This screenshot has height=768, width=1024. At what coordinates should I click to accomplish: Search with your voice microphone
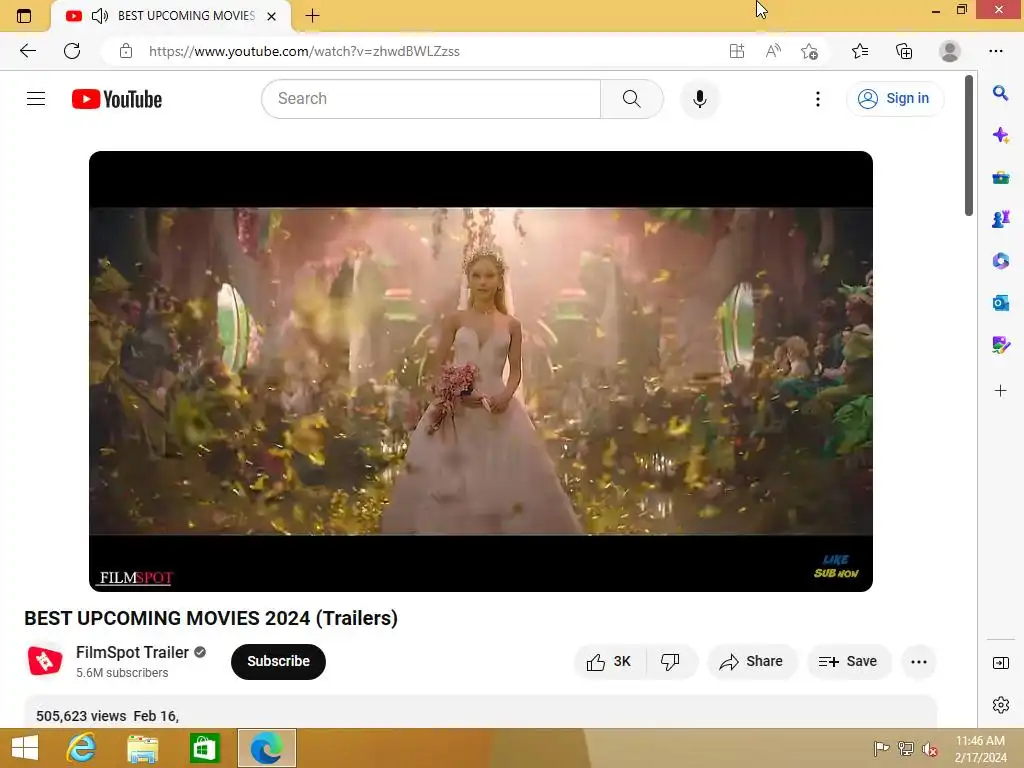click(x=699, y=99)
